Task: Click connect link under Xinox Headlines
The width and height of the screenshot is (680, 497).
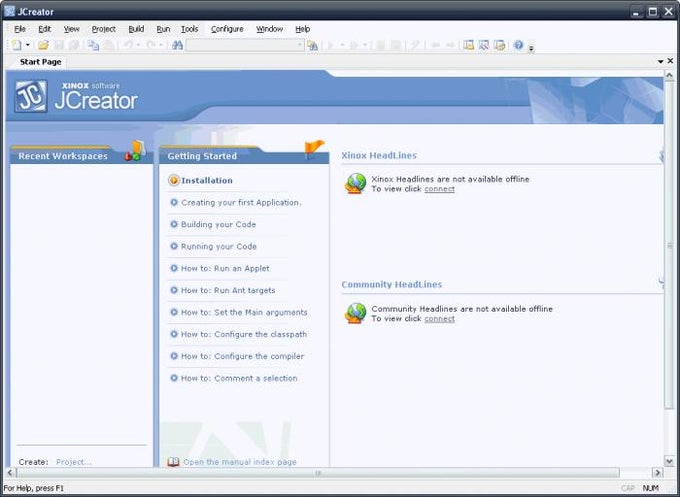Action: point(439,189)
